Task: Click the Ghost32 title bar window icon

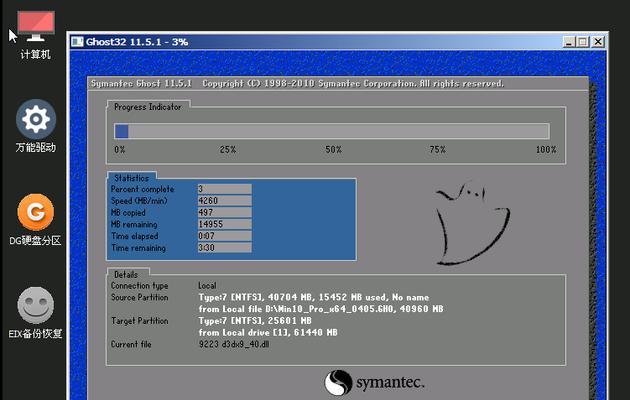Action: click(x=77, y=42)
